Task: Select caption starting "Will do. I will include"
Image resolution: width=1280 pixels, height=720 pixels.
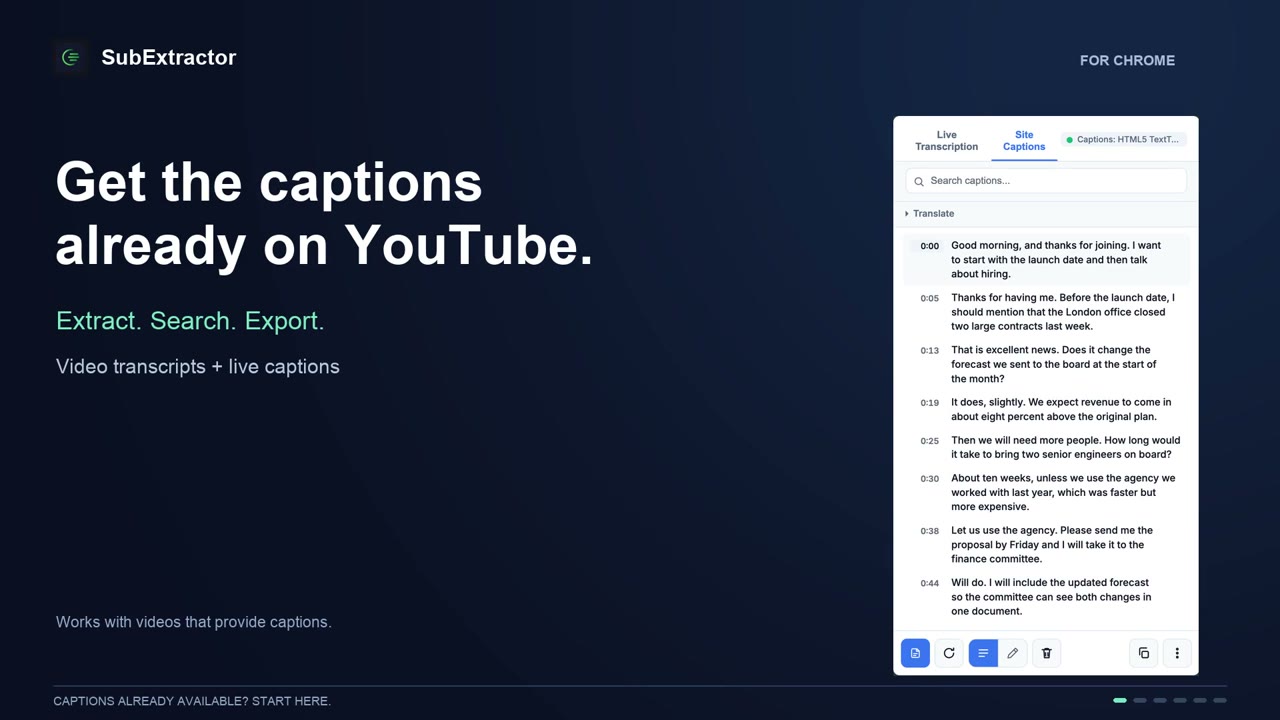Action: tap(1051, 597)
